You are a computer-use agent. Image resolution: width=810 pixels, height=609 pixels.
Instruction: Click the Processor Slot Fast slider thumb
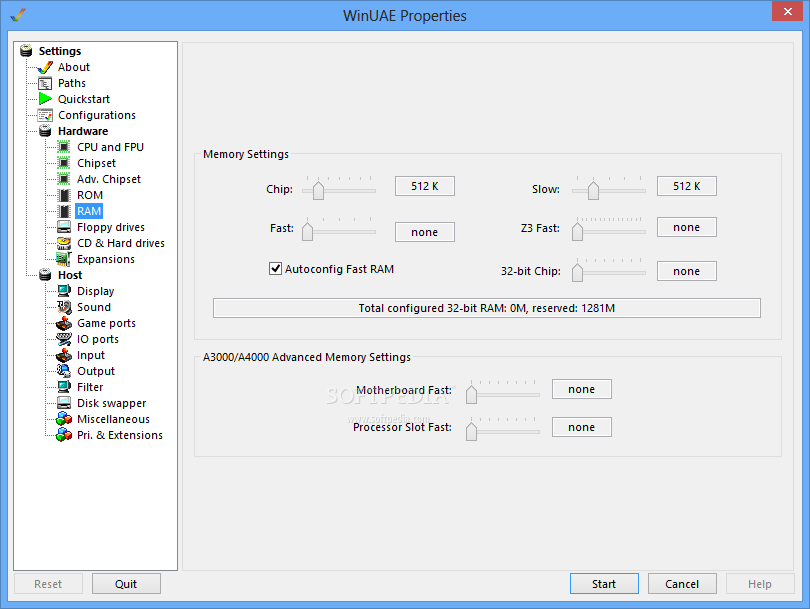[471, 431]
